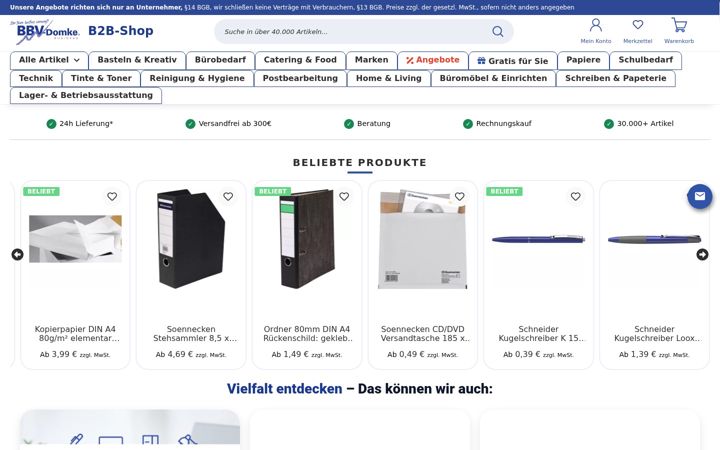Open Lager- & Betriebsausstattung category
720x450 pixels.
click(x=86, y=96)
